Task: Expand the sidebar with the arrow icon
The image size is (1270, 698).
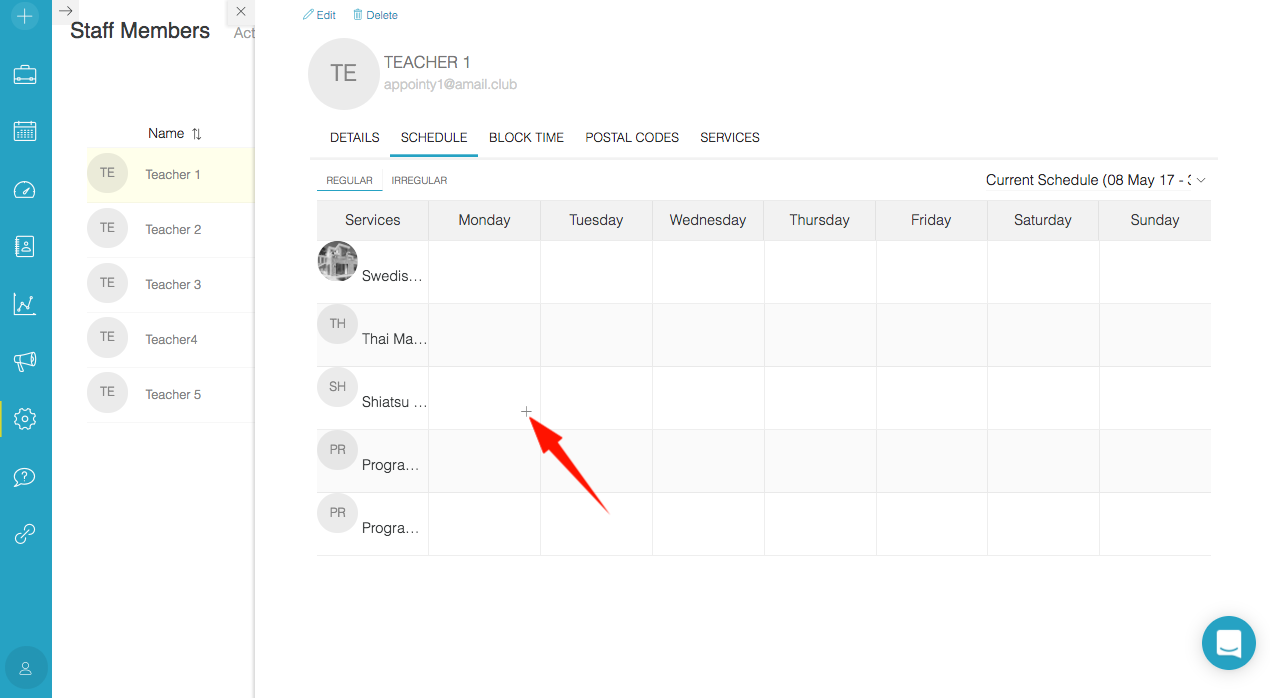Action: coord(65,11)
